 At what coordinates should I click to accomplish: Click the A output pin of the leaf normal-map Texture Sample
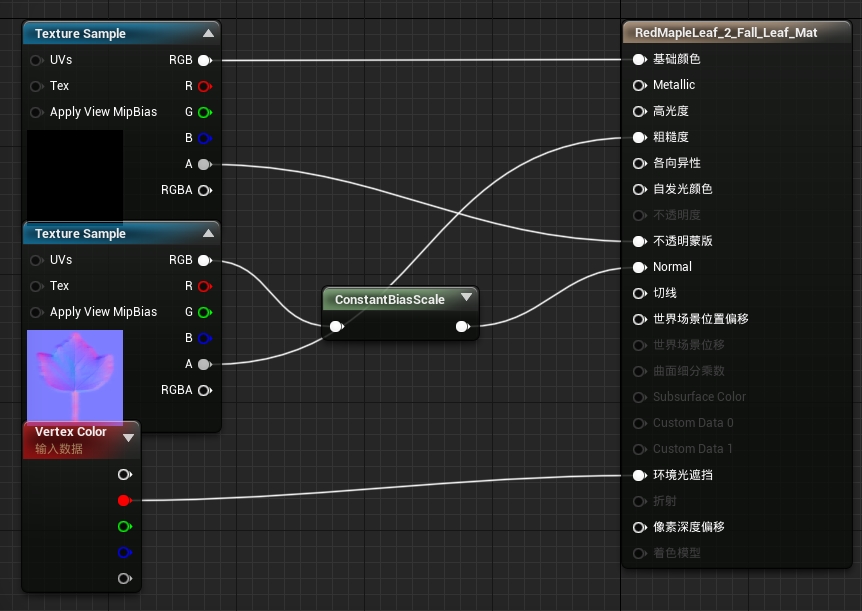pyautogui.click(x=205, y=364)
